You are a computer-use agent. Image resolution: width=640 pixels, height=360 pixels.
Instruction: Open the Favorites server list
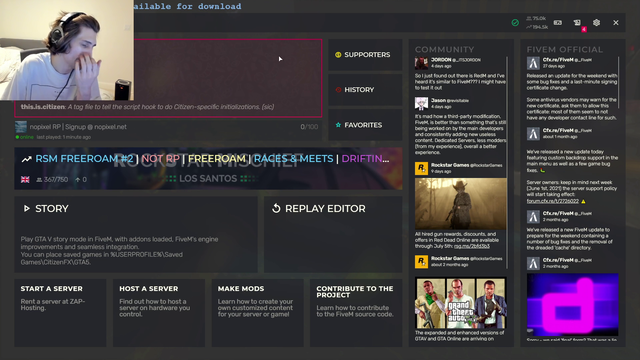[x=365, y=125]
